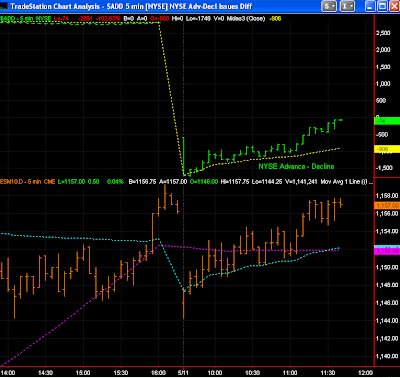Screen dimensions: 400x378
Task: Click the TradeStation chart window icon
Action: 3,6
